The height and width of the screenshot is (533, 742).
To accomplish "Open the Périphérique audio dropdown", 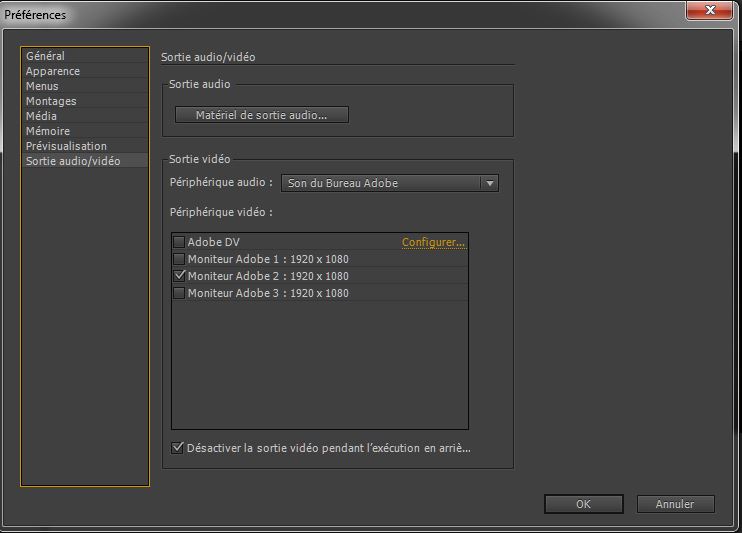I will 388,184.
